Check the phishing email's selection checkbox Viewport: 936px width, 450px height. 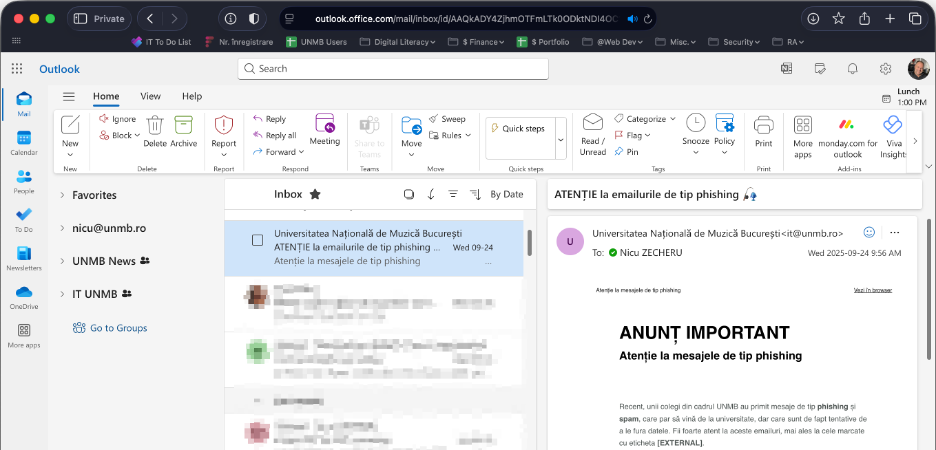(x=257, y=240)
